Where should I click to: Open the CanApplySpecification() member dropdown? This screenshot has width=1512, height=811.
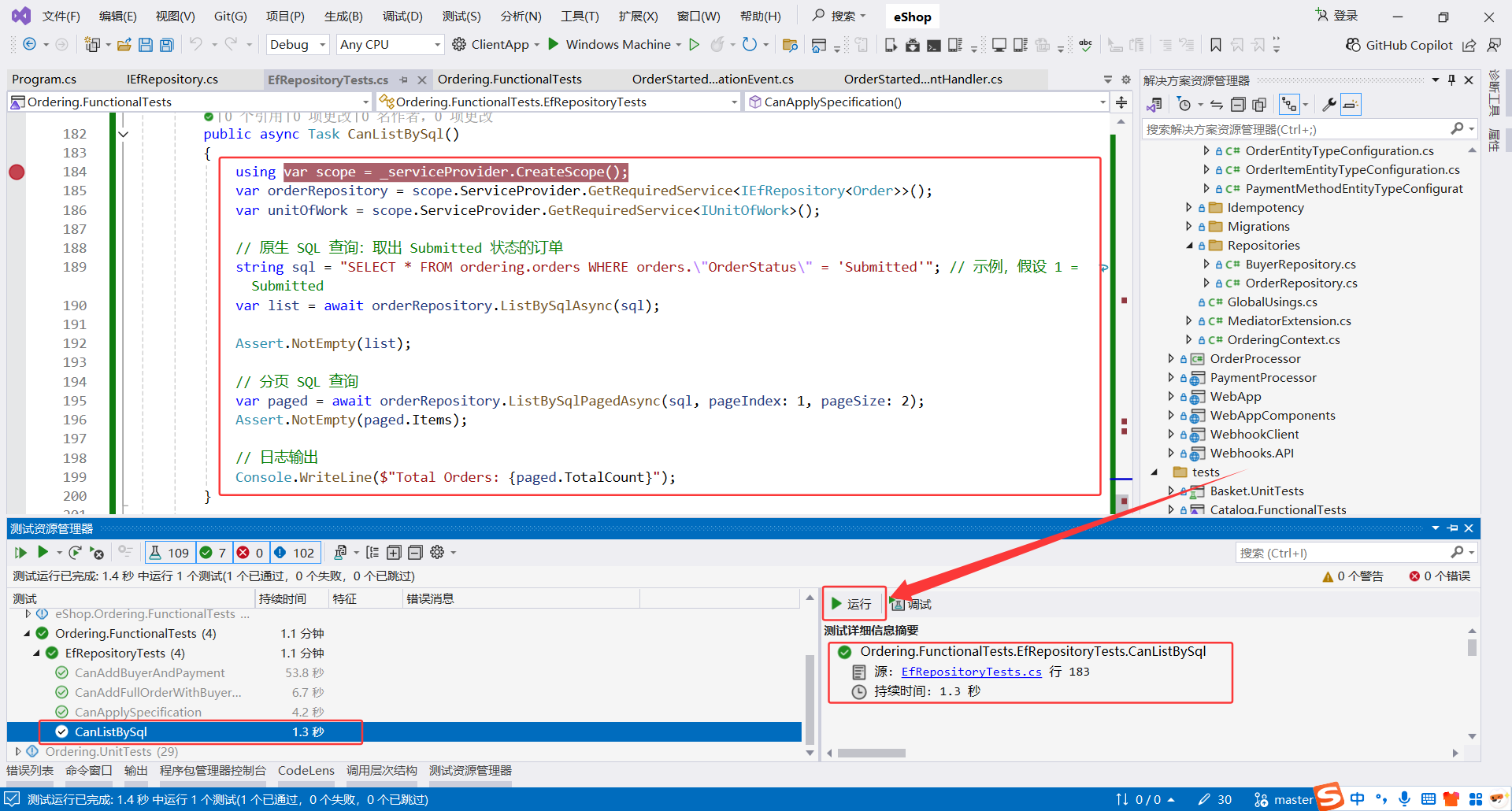pyautogui.click(x=927, y=102)
